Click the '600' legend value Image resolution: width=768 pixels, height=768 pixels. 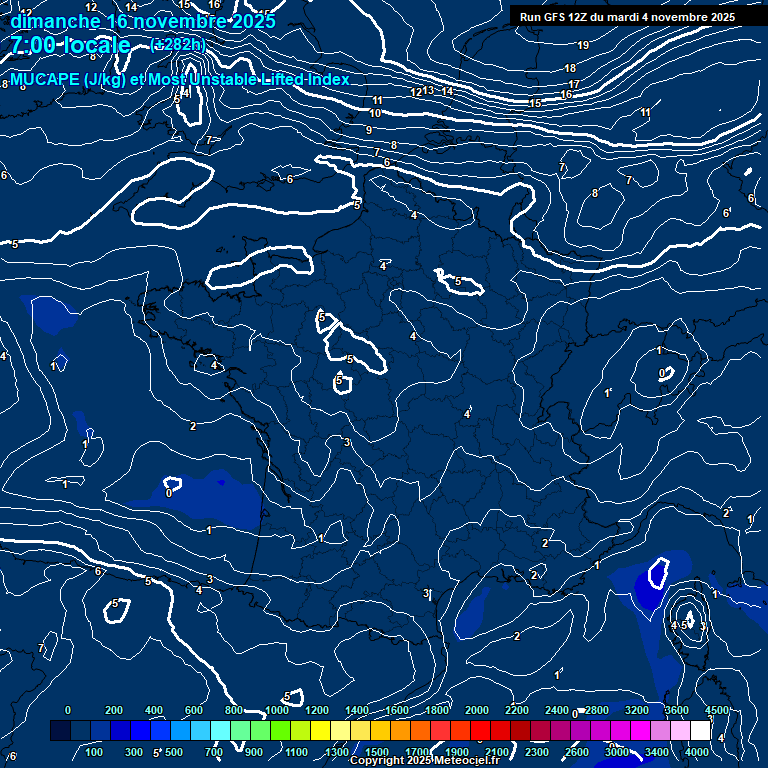[x=194, y=710]
